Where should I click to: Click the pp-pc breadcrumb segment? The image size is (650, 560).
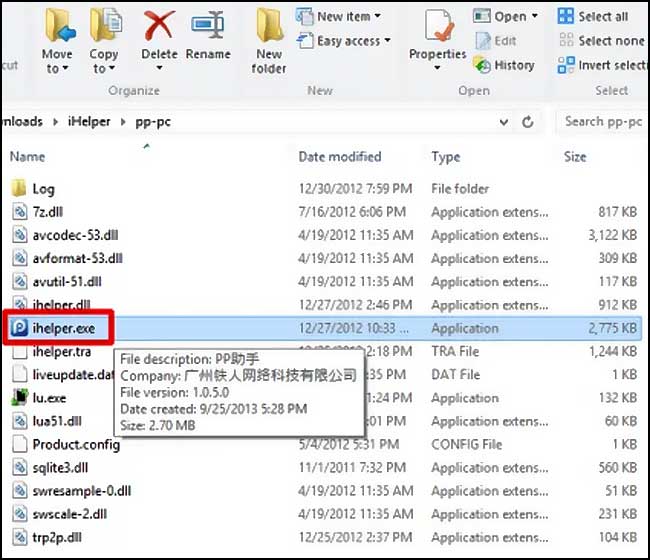[x=153, y=122]
